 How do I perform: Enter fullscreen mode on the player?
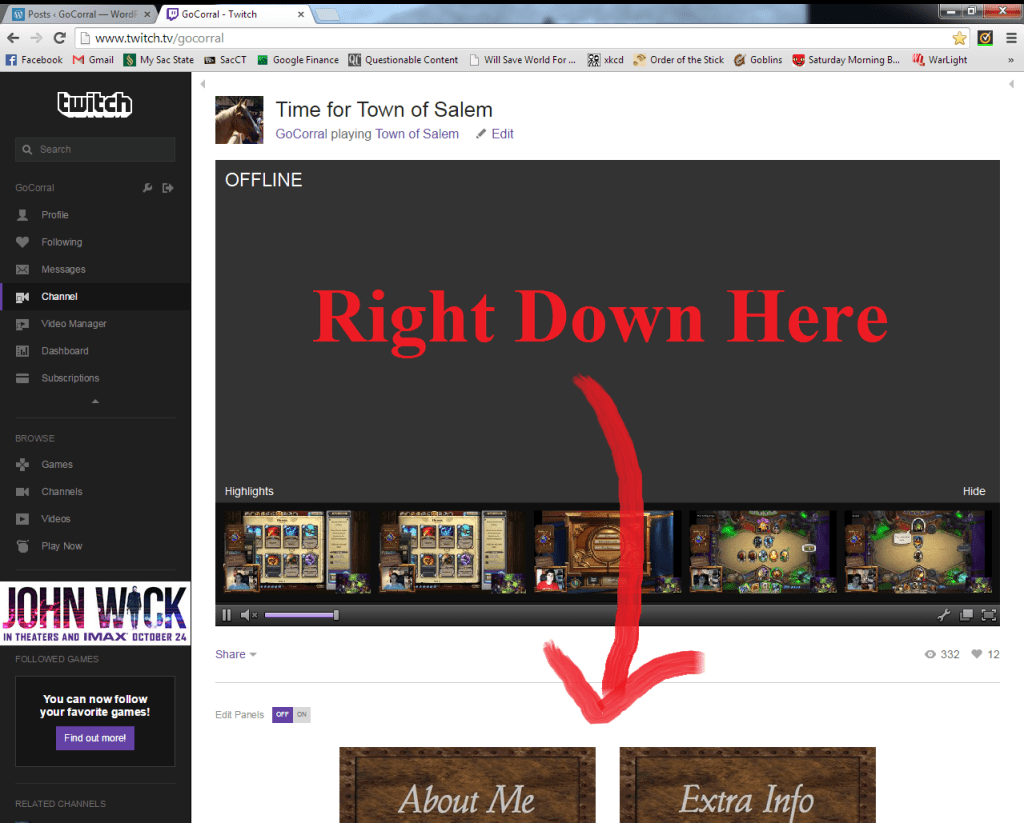pyautogui.click(x=988, y=615)
